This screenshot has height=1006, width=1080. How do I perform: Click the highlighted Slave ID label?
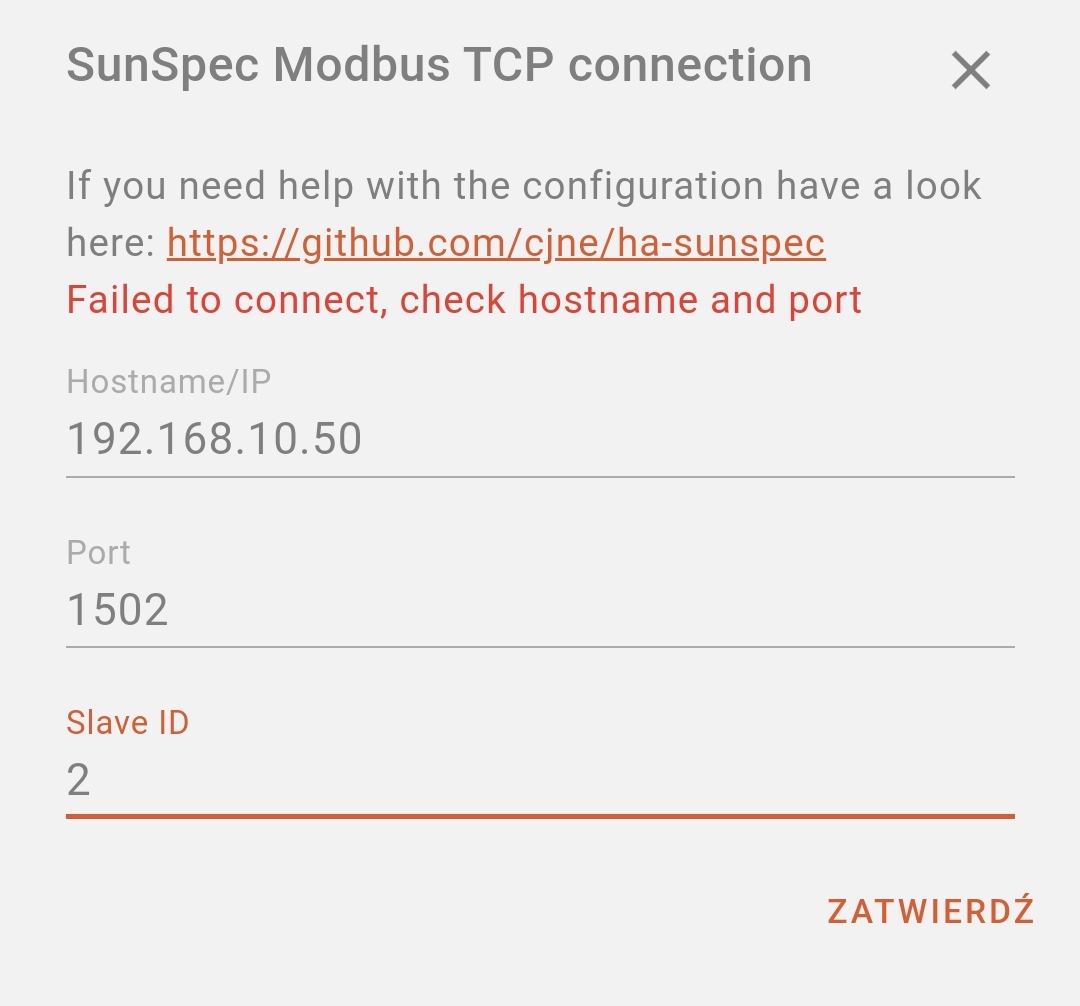pos(127,722)
